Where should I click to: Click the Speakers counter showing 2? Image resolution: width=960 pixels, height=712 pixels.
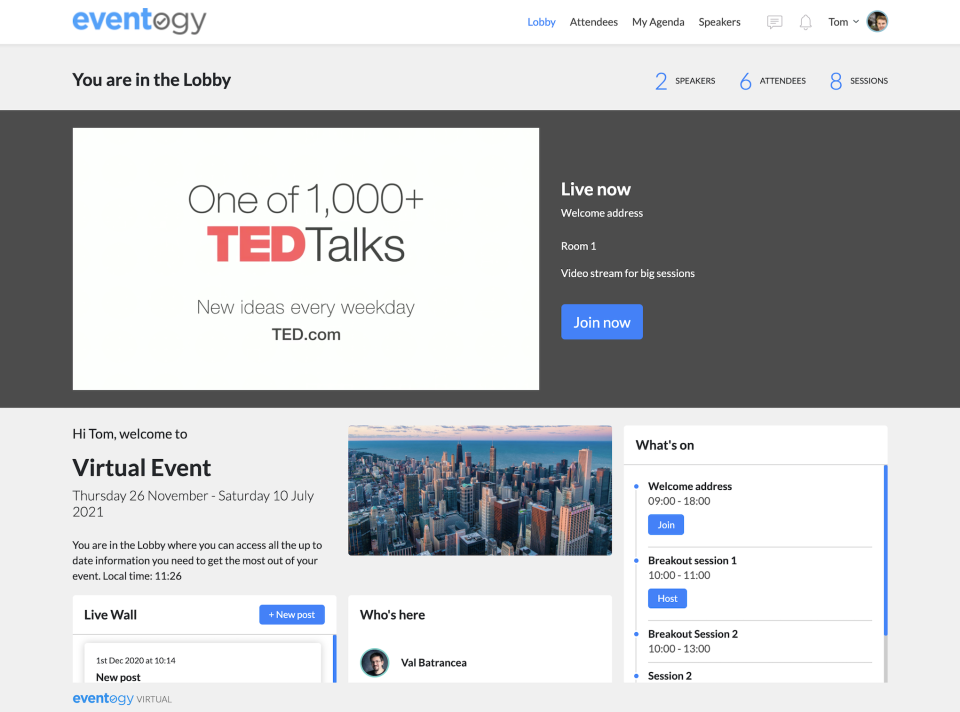tap(684, 80)
